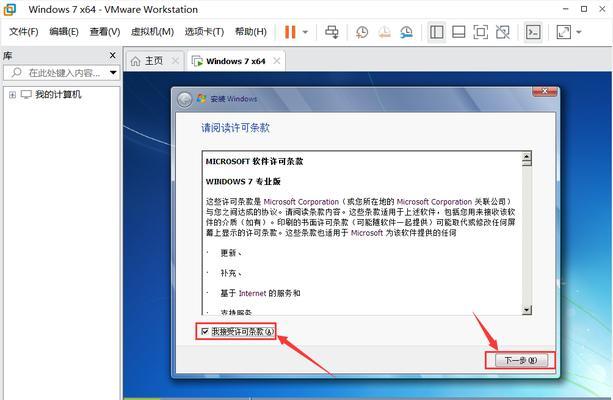Revert the VM to its snapshot
Viewport: 613px width, 400px height.
(384, 32)
